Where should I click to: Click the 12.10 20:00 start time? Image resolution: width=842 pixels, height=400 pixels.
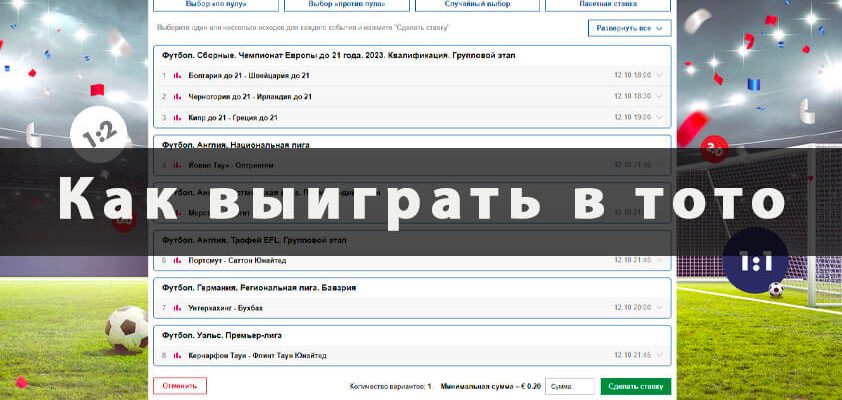click(x=633, y=308)
